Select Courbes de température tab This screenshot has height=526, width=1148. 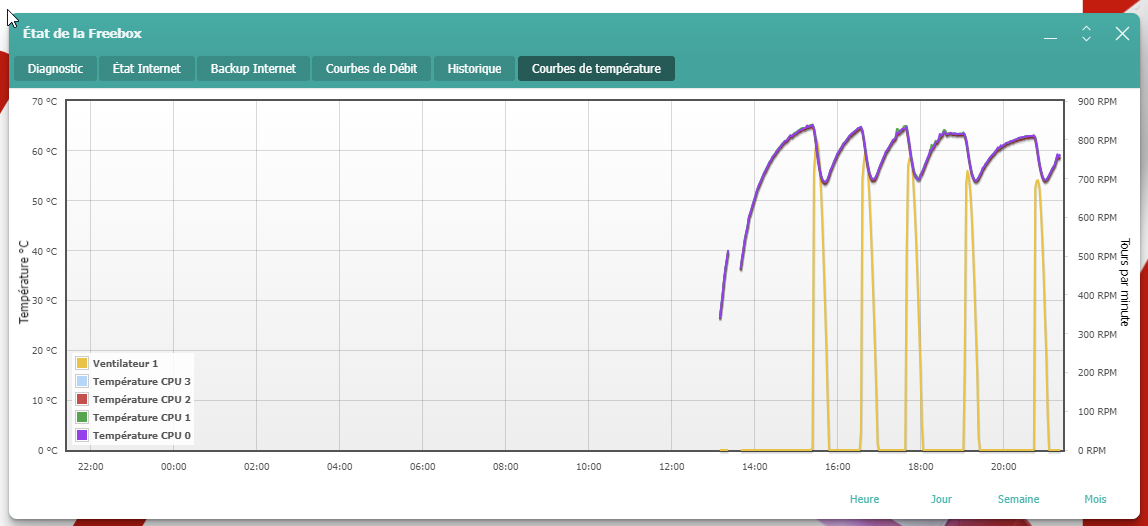point(596,69)
